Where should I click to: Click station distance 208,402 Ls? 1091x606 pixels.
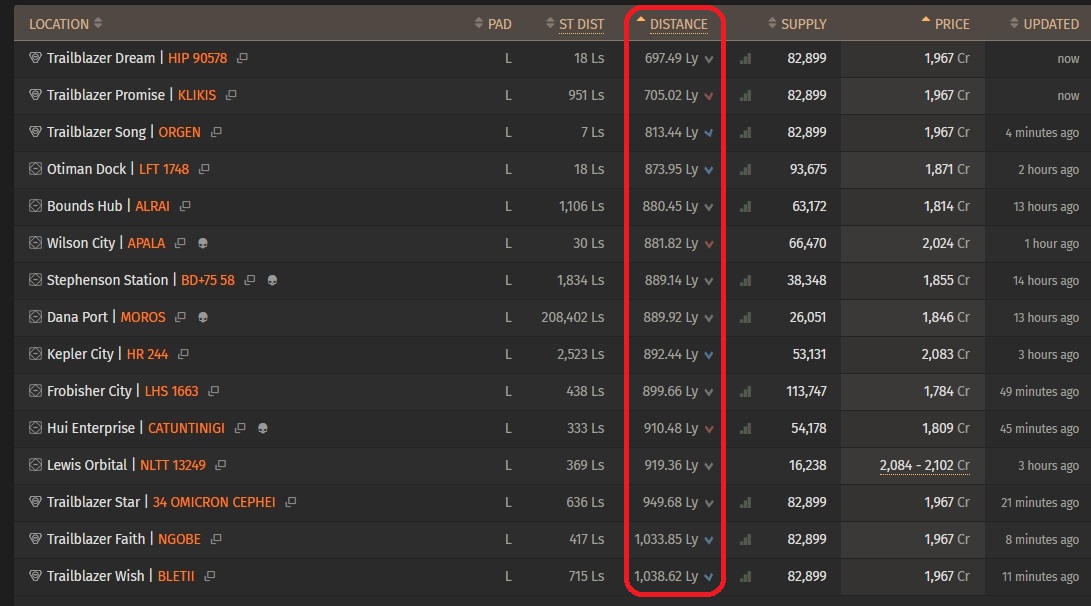click(573, 317)
